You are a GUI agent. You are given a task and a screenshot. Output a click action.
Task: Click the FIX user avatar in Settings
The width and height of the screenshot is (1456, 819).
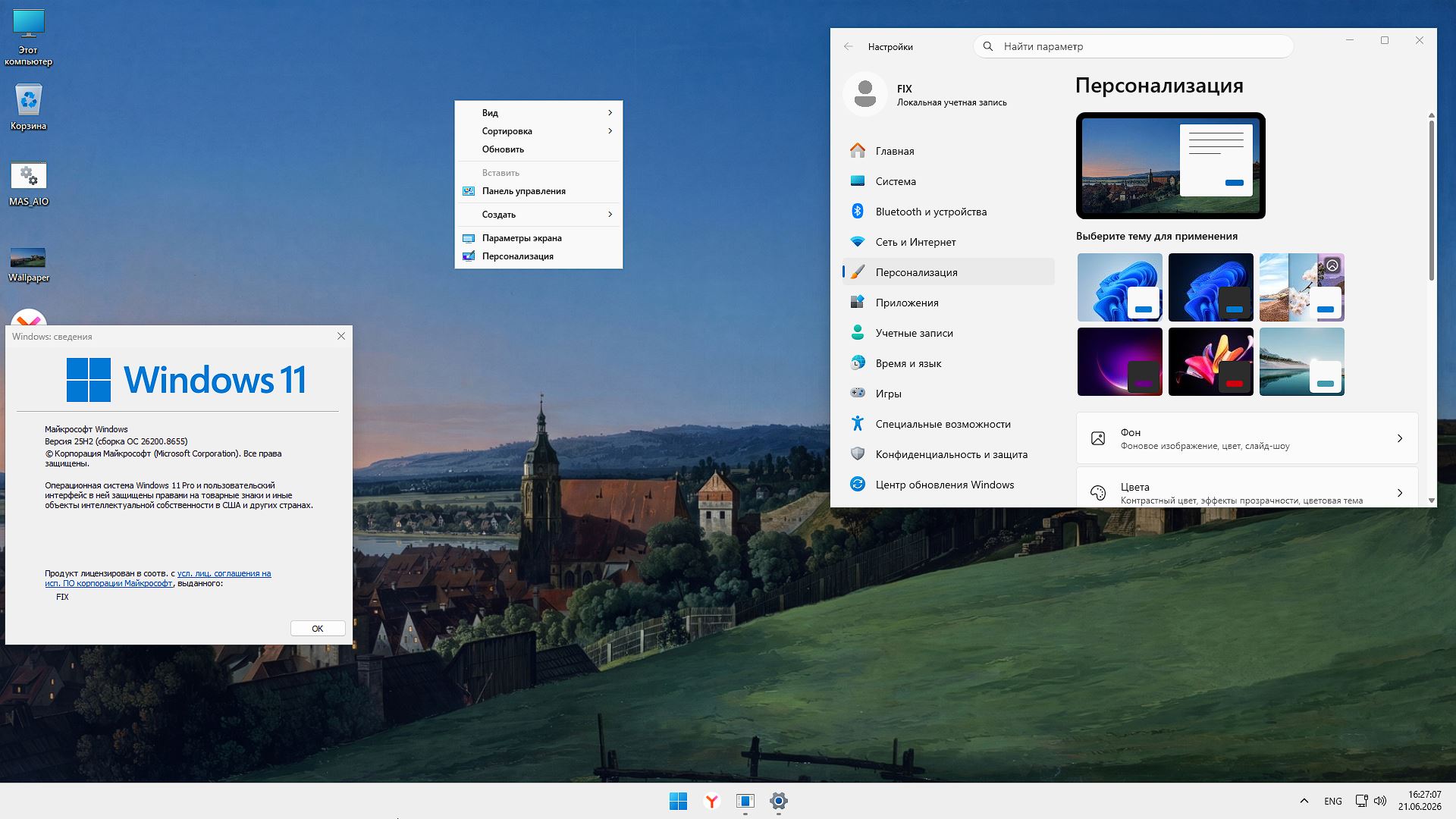point(865,94)
